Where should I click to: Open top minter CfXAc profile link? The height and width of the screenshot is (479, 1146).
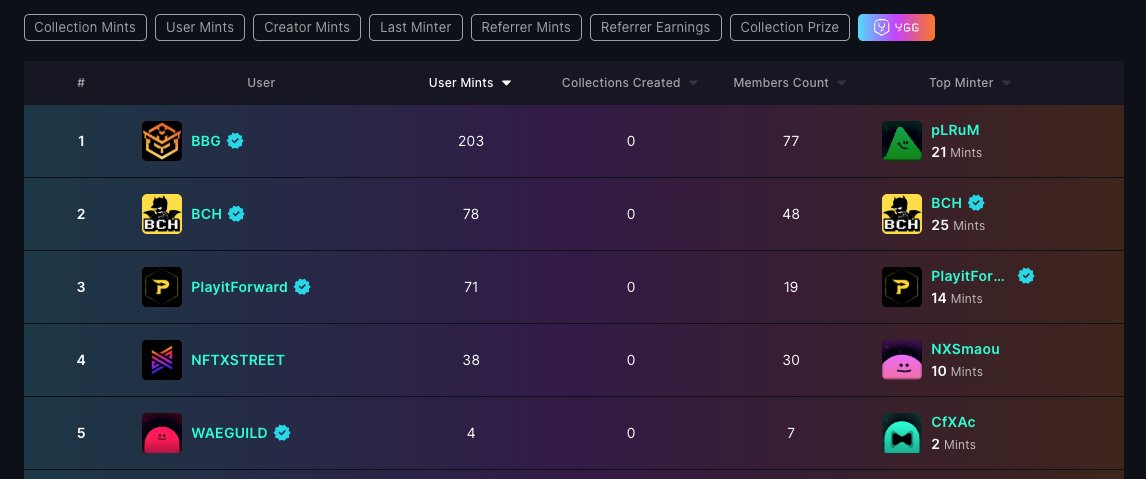(x=953, y=423)
